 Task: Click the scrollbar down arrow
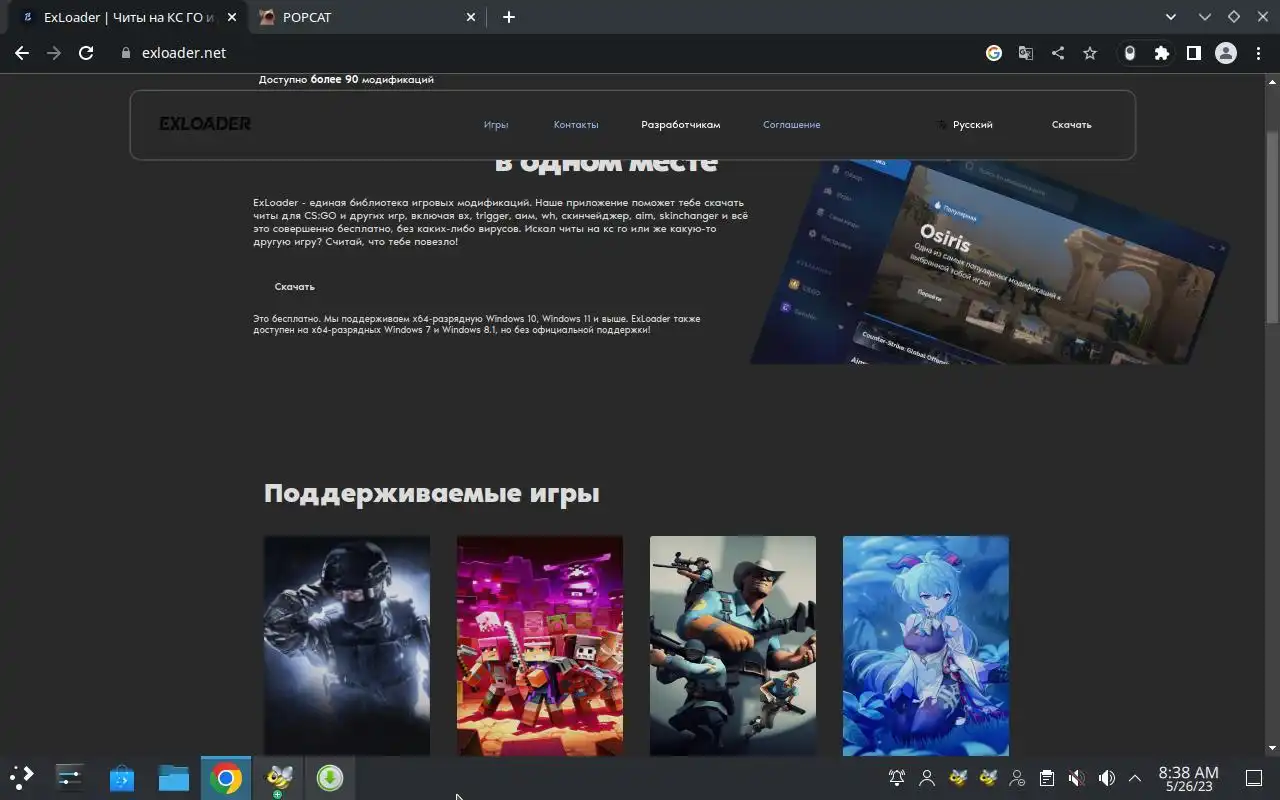(1272, 748)
